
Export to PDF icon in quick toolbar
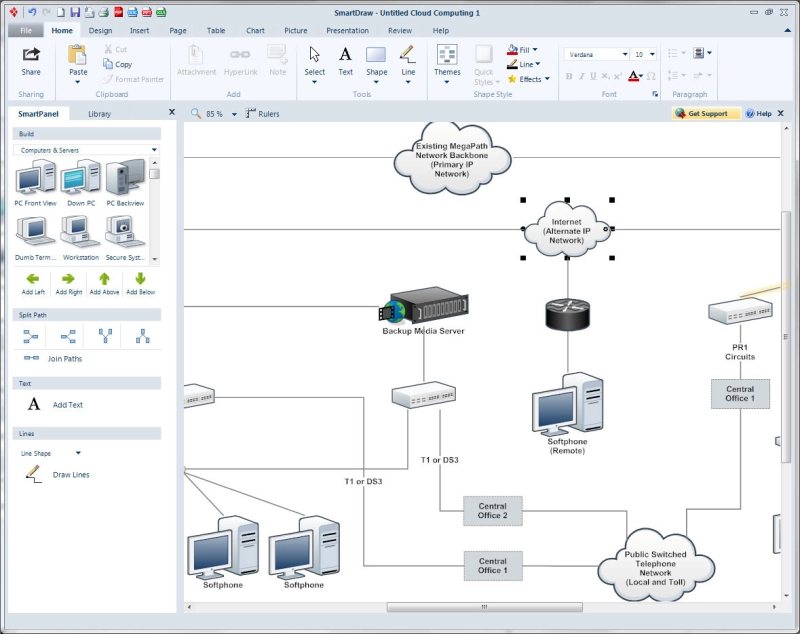(x=118, y=12)
